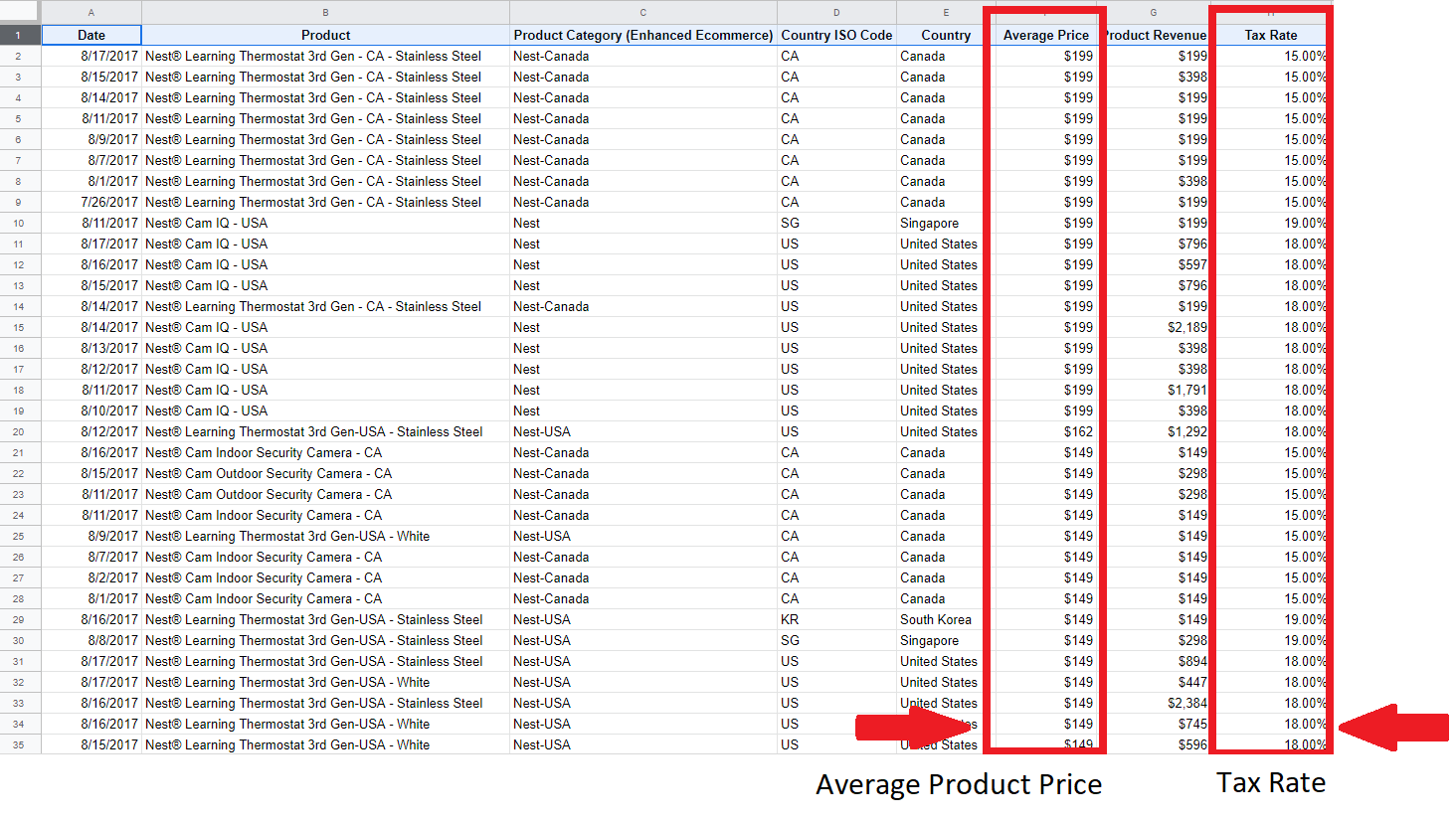Select entire column B via its letter header
The width and height of the screenshot is (1456, 822).
click(325, 12)
